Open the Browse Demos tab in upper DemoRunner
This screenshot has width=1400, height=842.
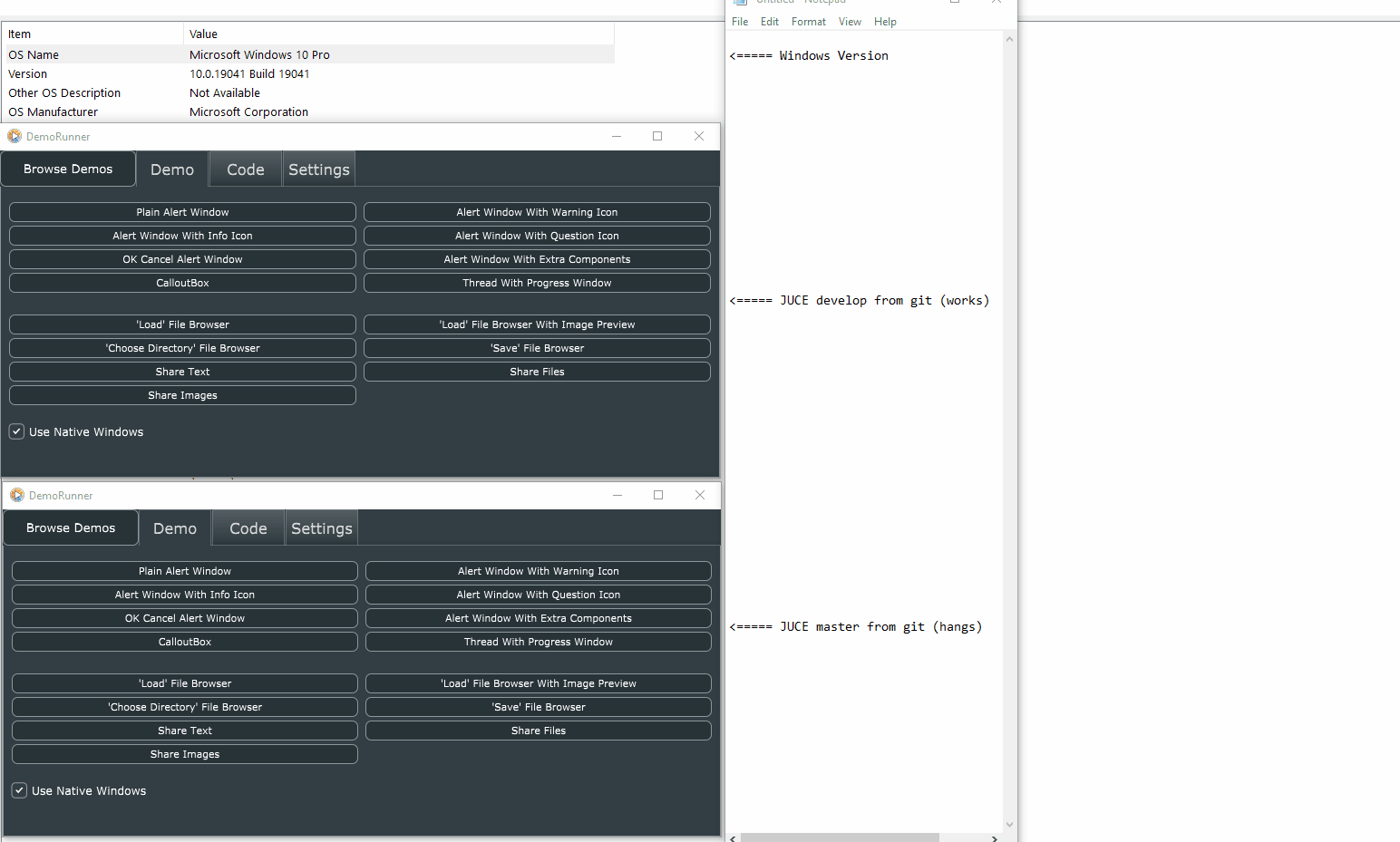click(x=68, y=169)
